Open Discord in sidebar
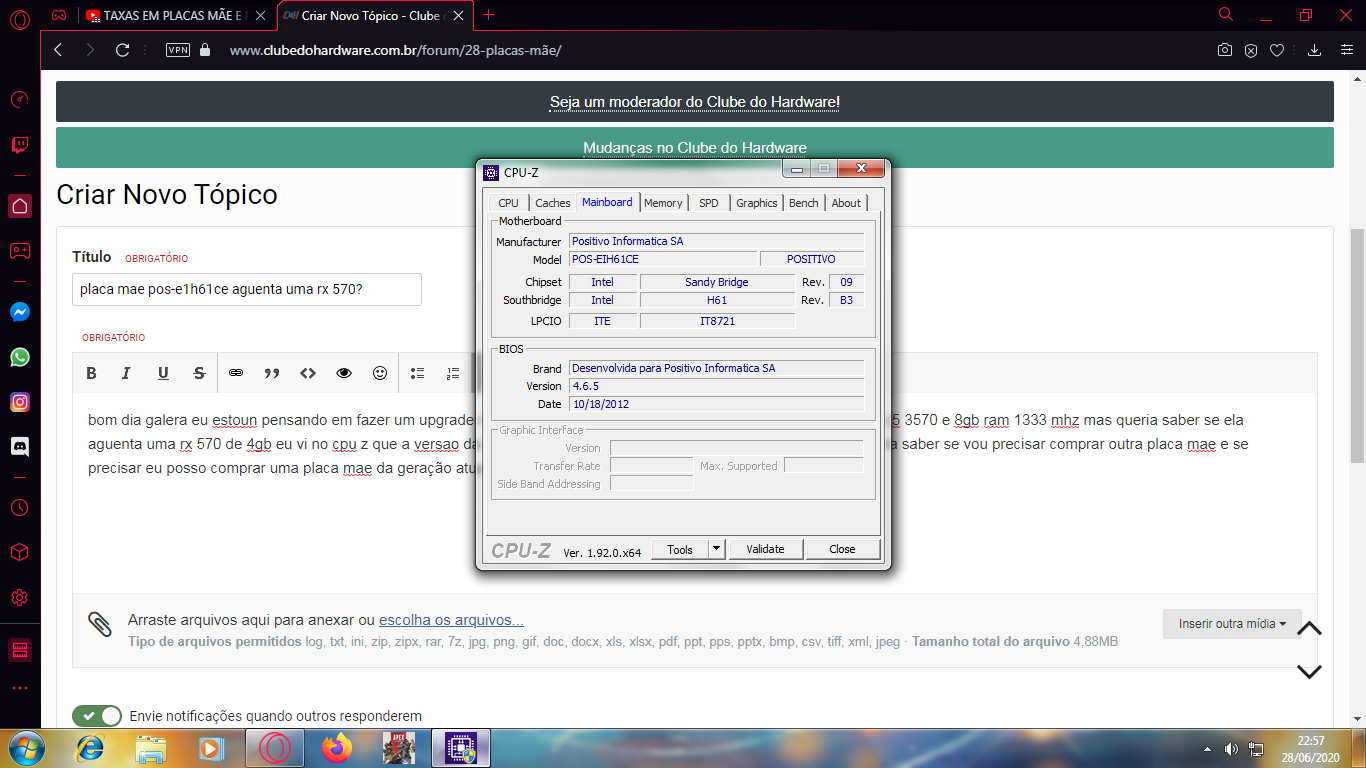The width and height of the screenshot is (1366, 768). tap(20, 447)
